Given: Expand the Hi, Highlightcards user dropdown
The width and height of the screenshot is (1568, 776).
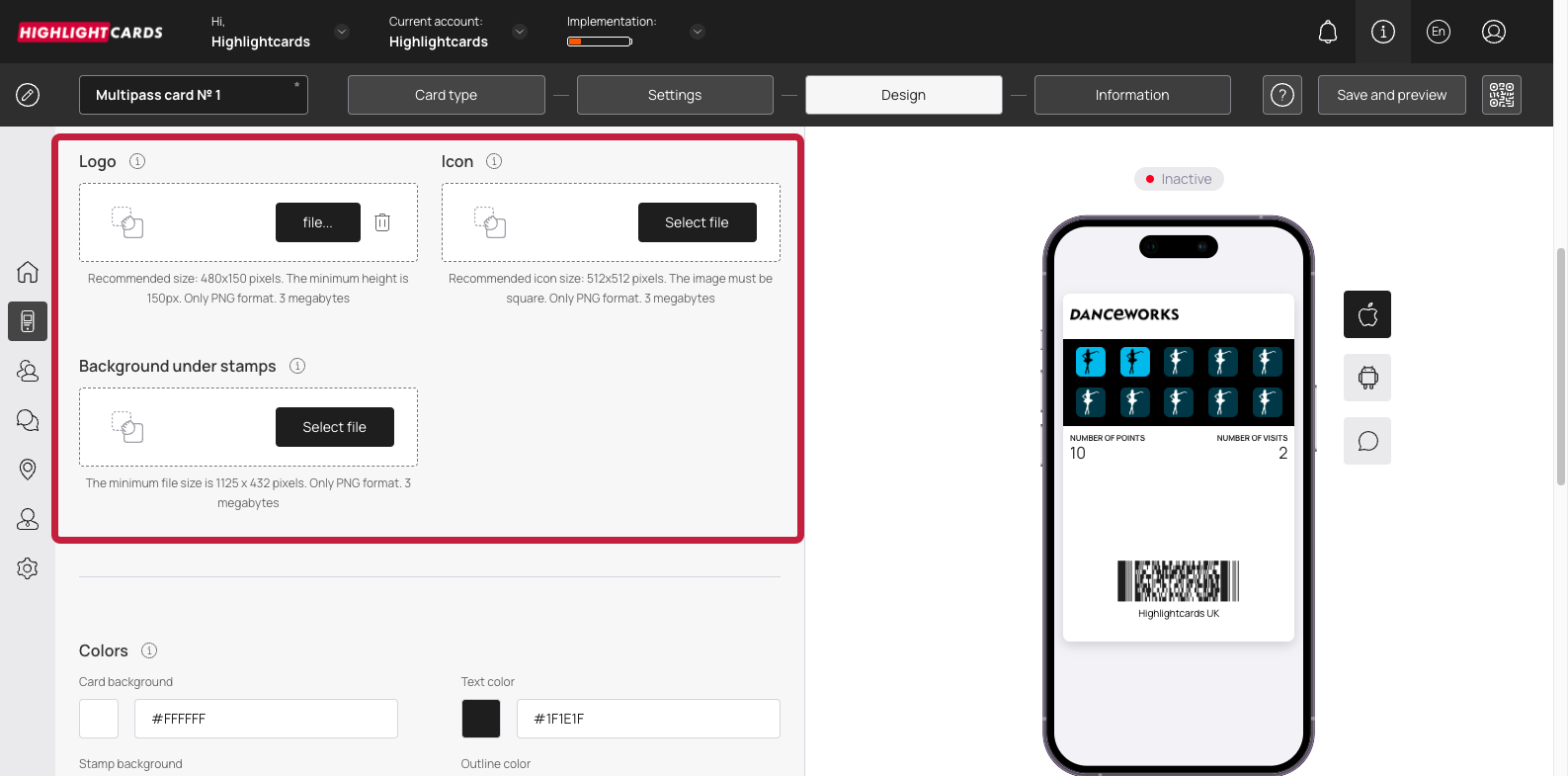Looking at the screenshot, I should tap(342, 32).
